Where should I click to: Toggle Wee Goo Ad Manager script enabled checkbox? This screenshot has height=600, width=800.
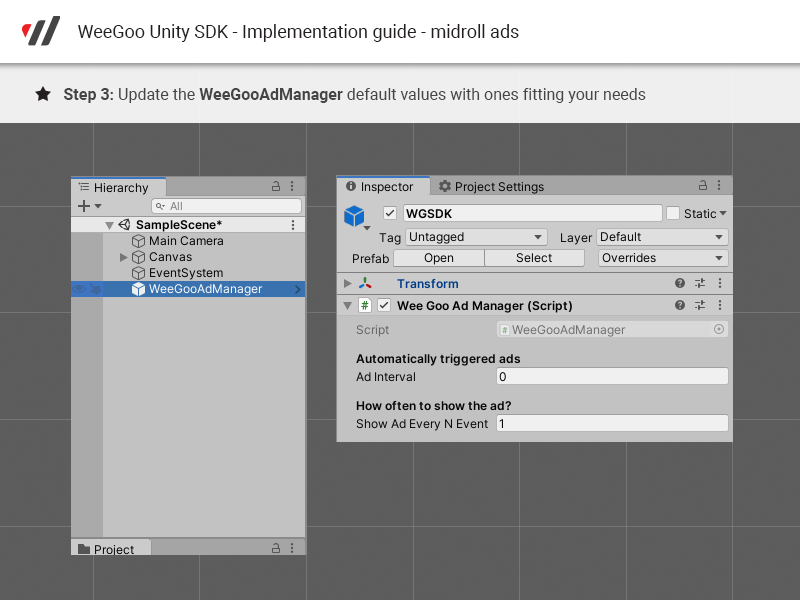click(384, 306)
